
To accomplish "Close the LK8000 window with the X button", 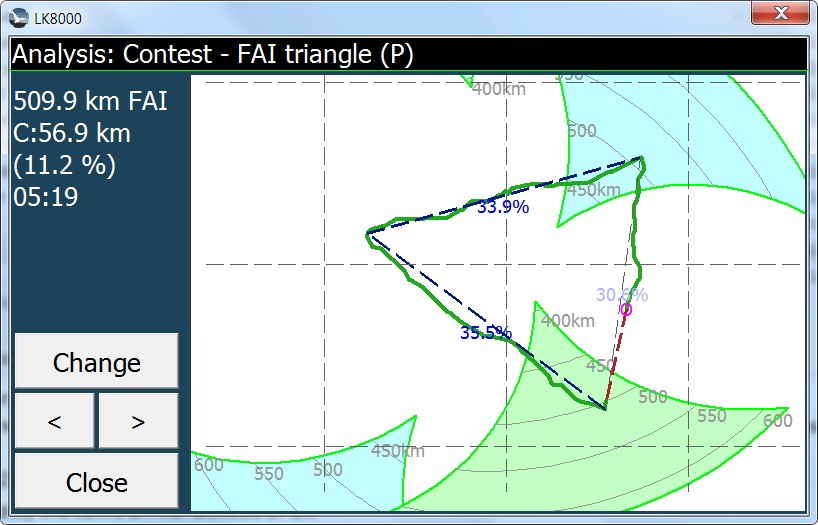I will 780,15.
